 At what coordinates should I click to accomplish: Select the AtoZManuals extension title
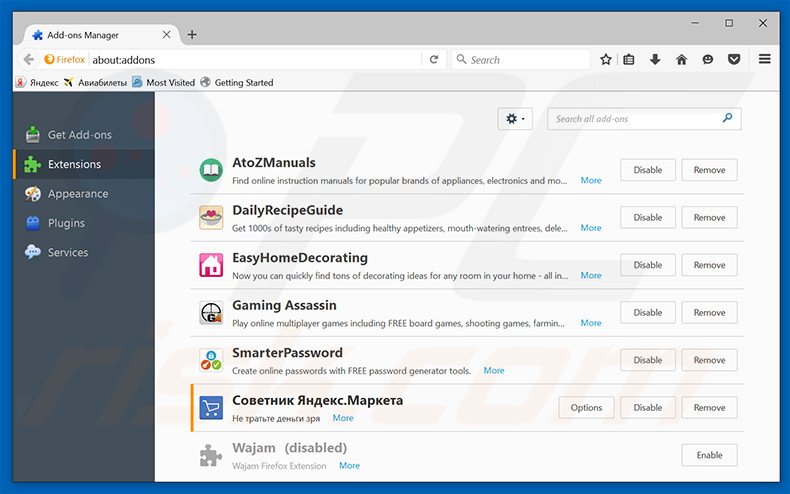274,162
